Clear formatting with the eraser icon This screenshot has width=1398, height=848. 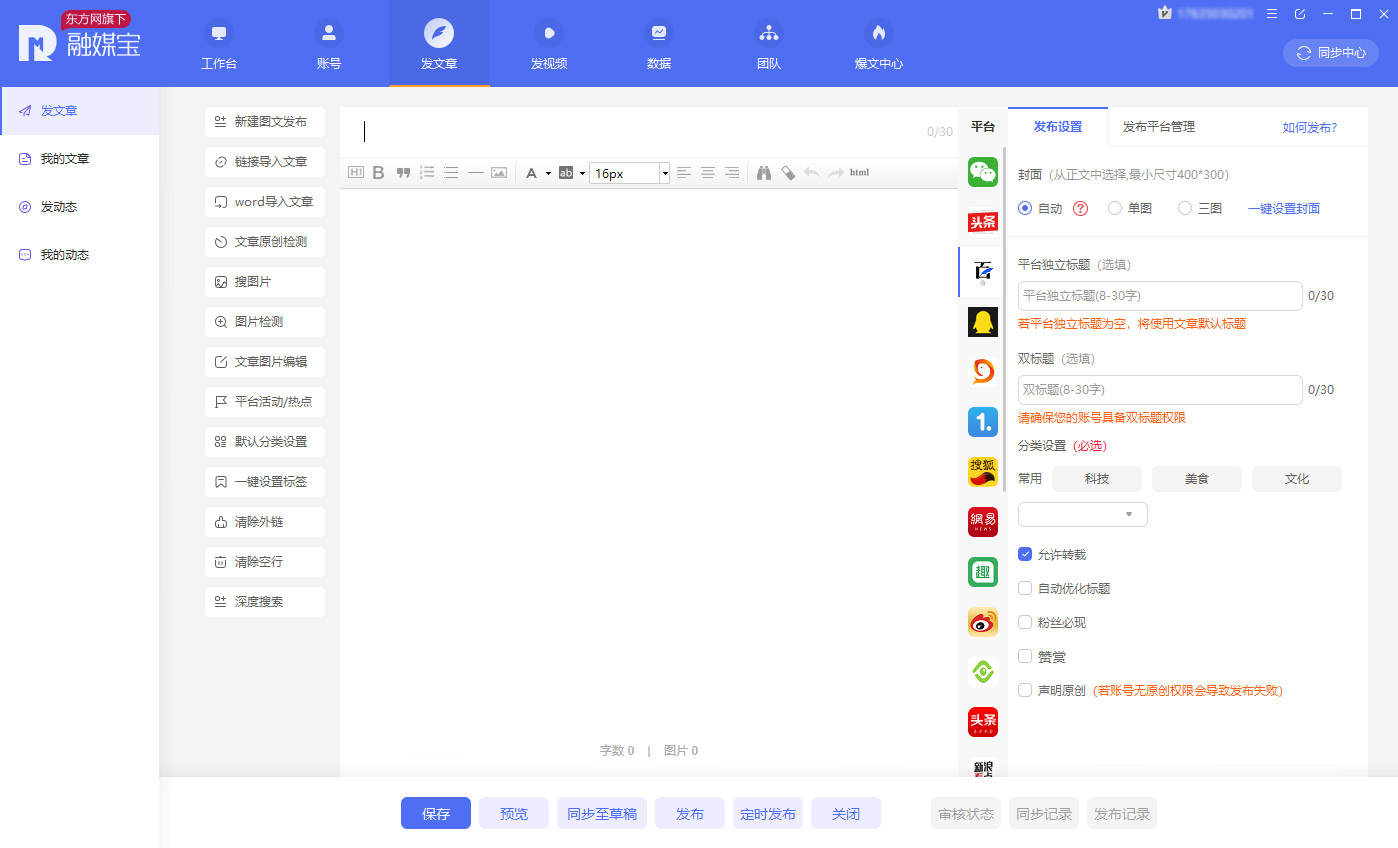(x=788, y=173)
